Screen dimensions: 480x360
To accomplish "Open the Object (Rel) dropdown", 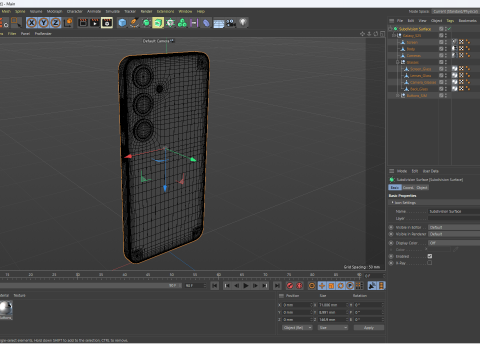I will tap(297, 328).
